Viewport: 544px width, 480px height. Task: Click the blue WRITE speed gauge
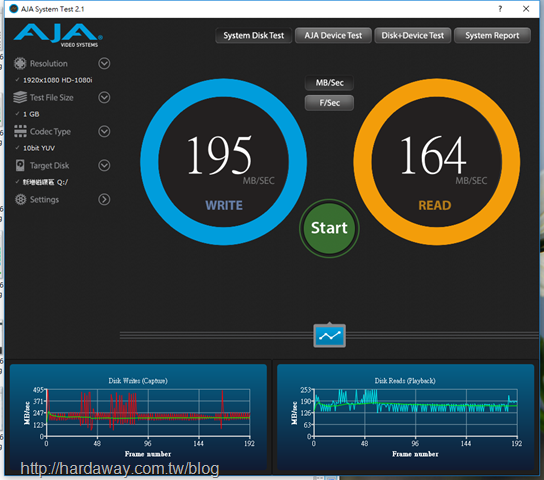coord(223,162)
